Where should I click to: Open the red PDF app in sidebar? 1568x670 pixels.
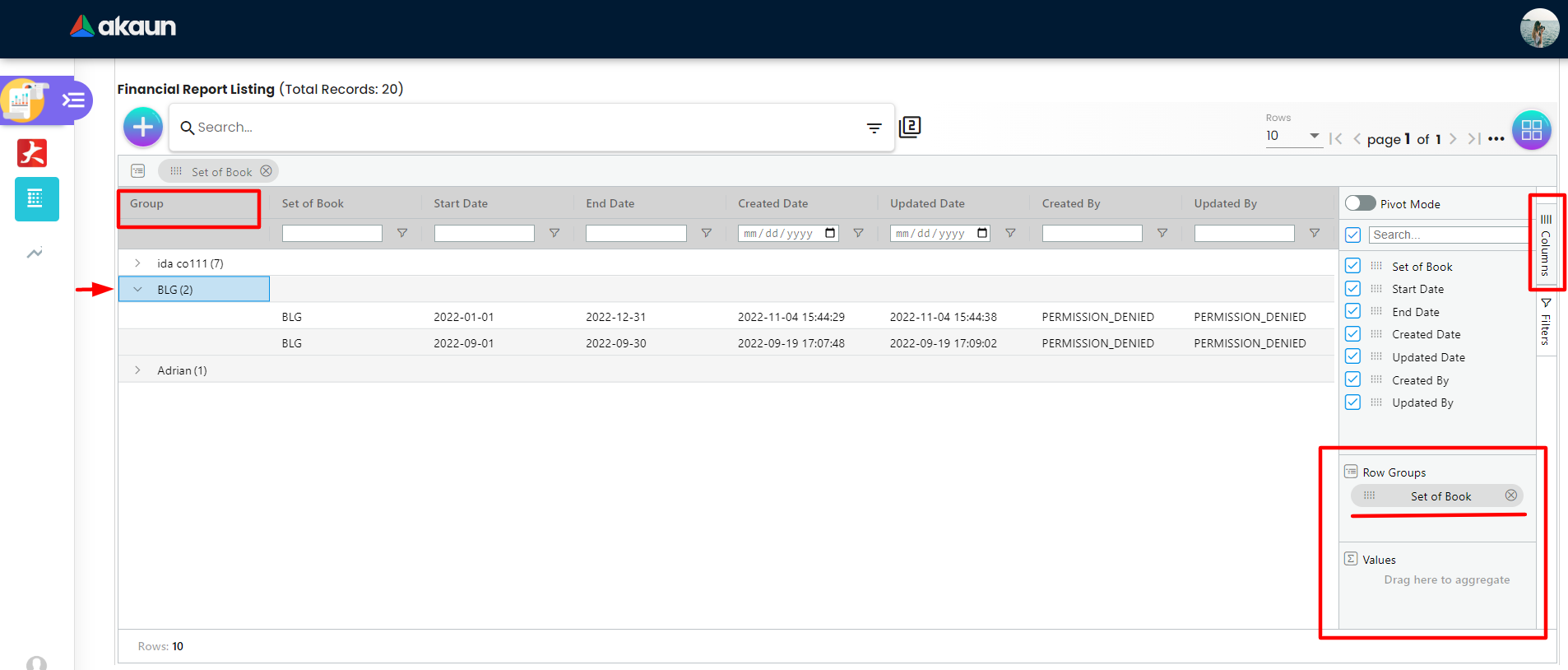tap(33, 153)
